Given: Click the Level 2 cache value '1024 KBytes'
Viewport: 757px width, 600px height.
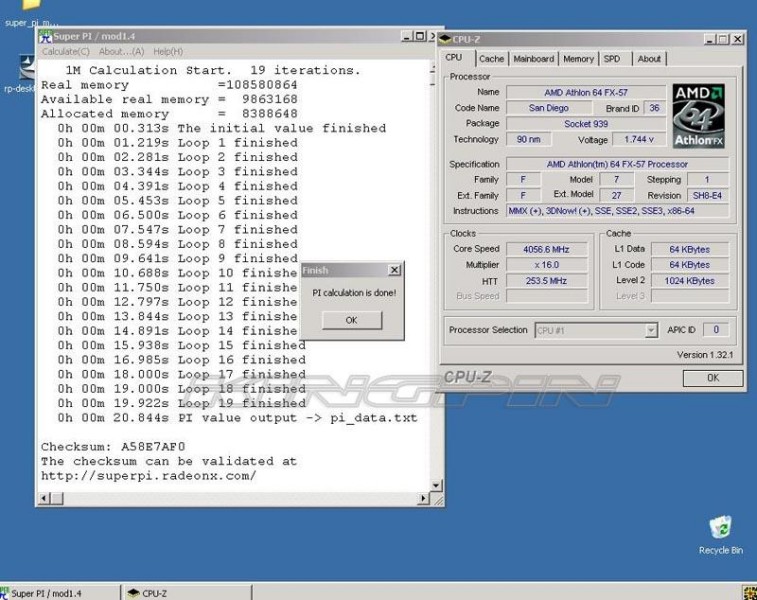Looking at the screenshot, I should [689, 281].
